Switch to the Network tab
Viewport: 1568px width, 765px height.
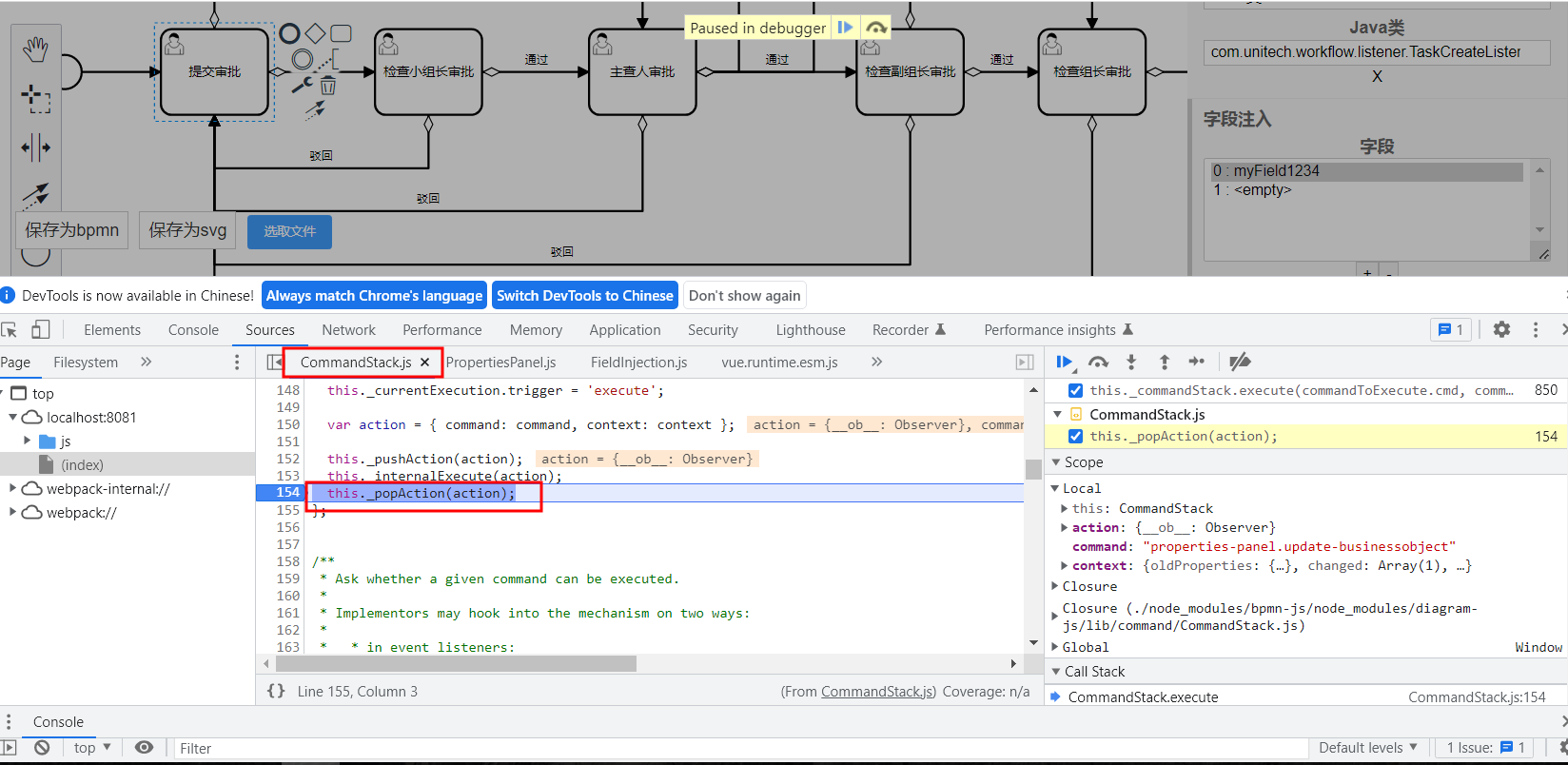click(x=348, y=329)
